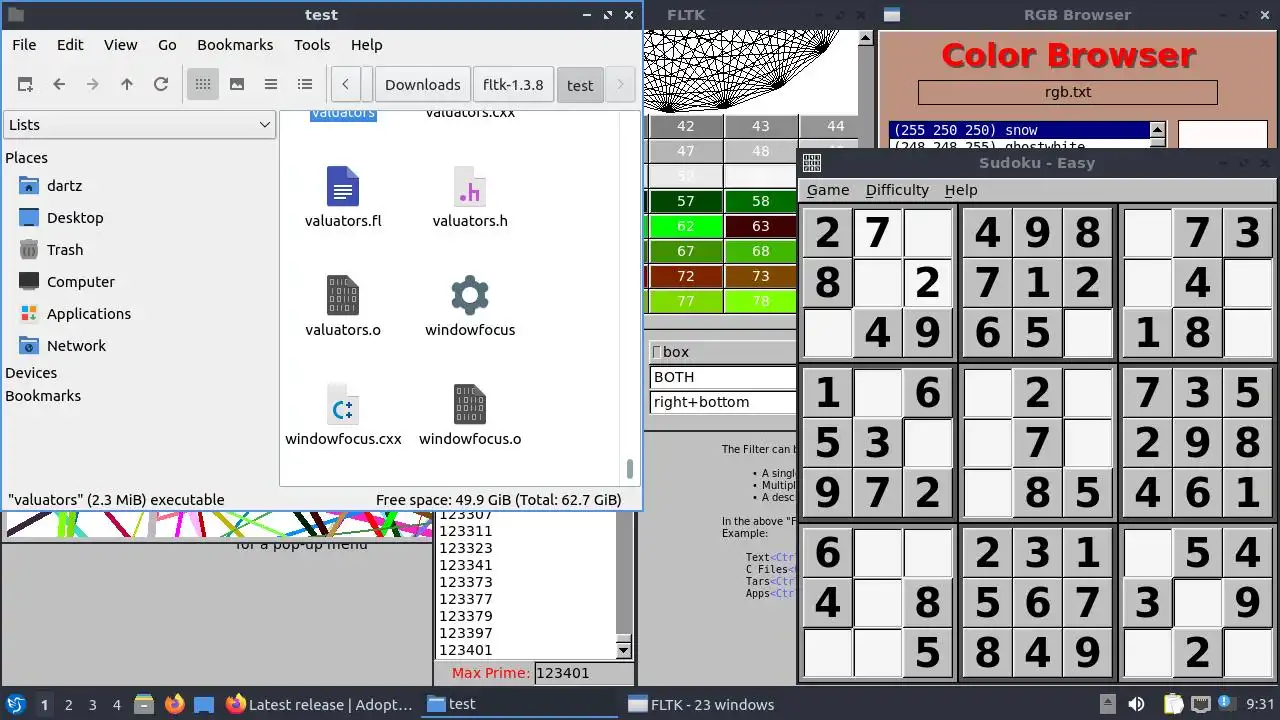Toggle the box checkbox in FLTK window
Viewport: 1280px width, 720px height.
(657, 352)
